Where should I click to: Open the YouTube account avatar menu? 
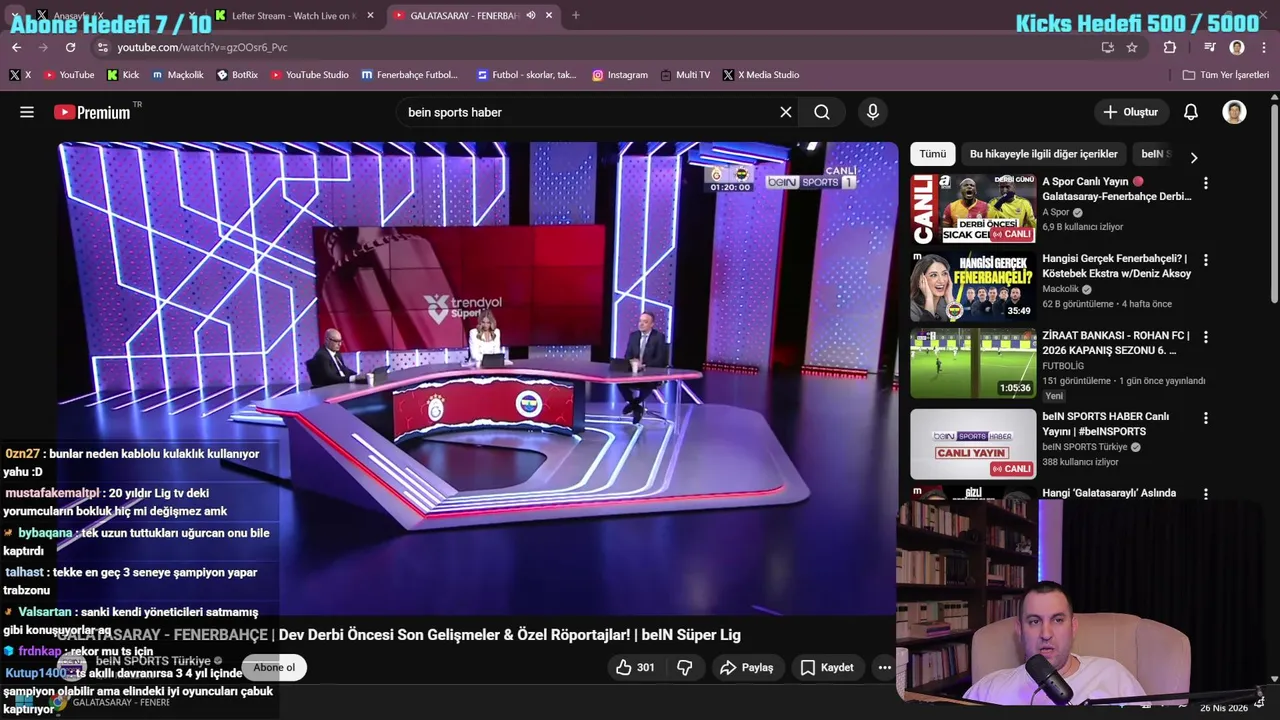click(x=1234, y=112)
